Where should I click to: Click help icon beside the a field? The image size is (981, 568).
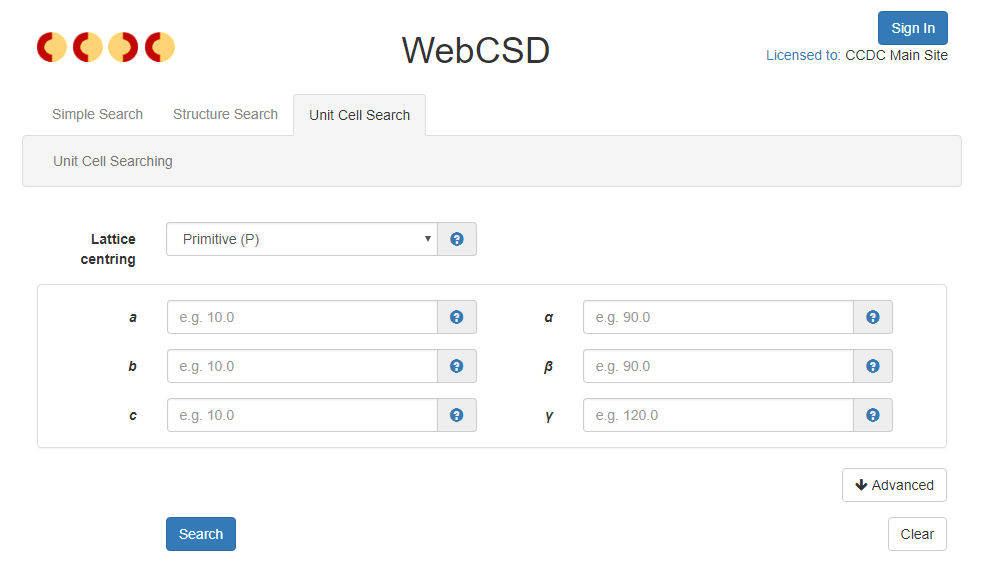(x=457, y=317)
